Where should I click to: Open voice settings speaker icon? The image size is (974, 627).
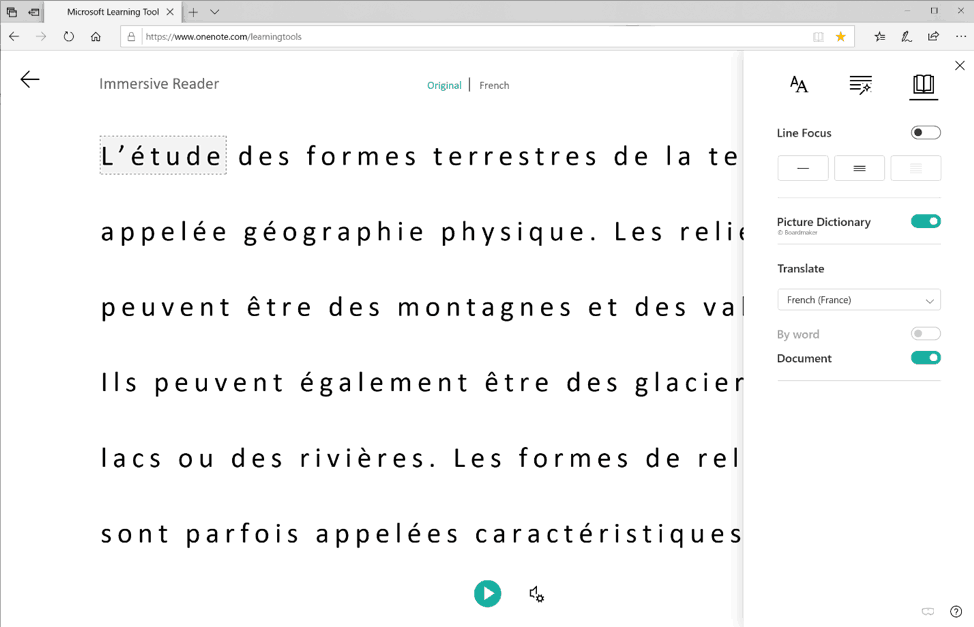(x=536, y=594)
